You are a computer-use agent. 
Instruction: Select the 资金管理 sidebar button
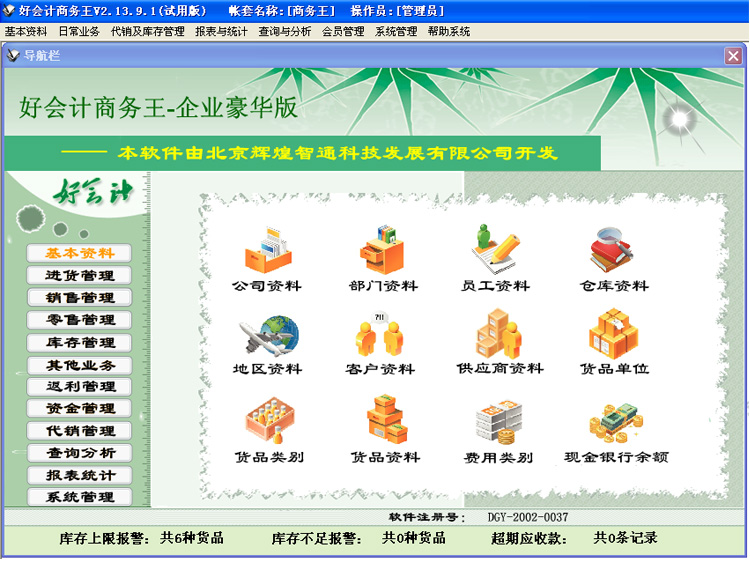(x=79, y=408)
